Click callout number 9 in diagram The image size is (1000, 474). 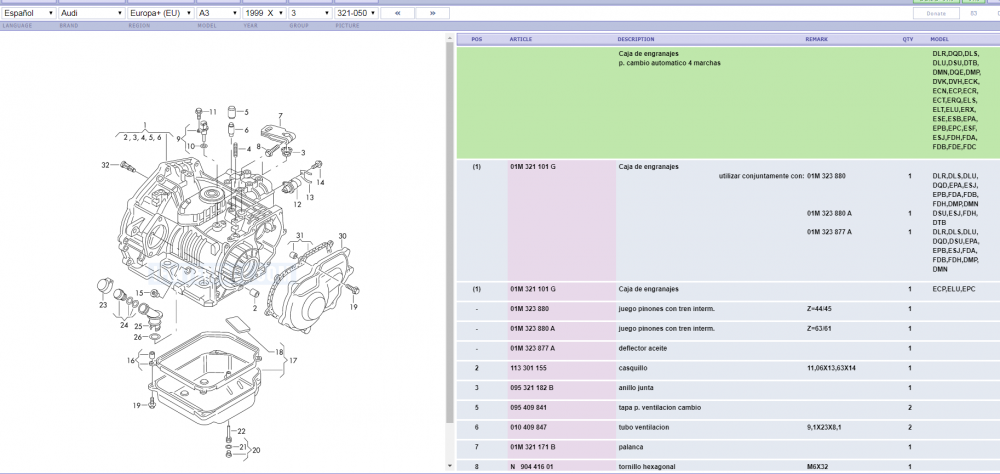point(179,138)
